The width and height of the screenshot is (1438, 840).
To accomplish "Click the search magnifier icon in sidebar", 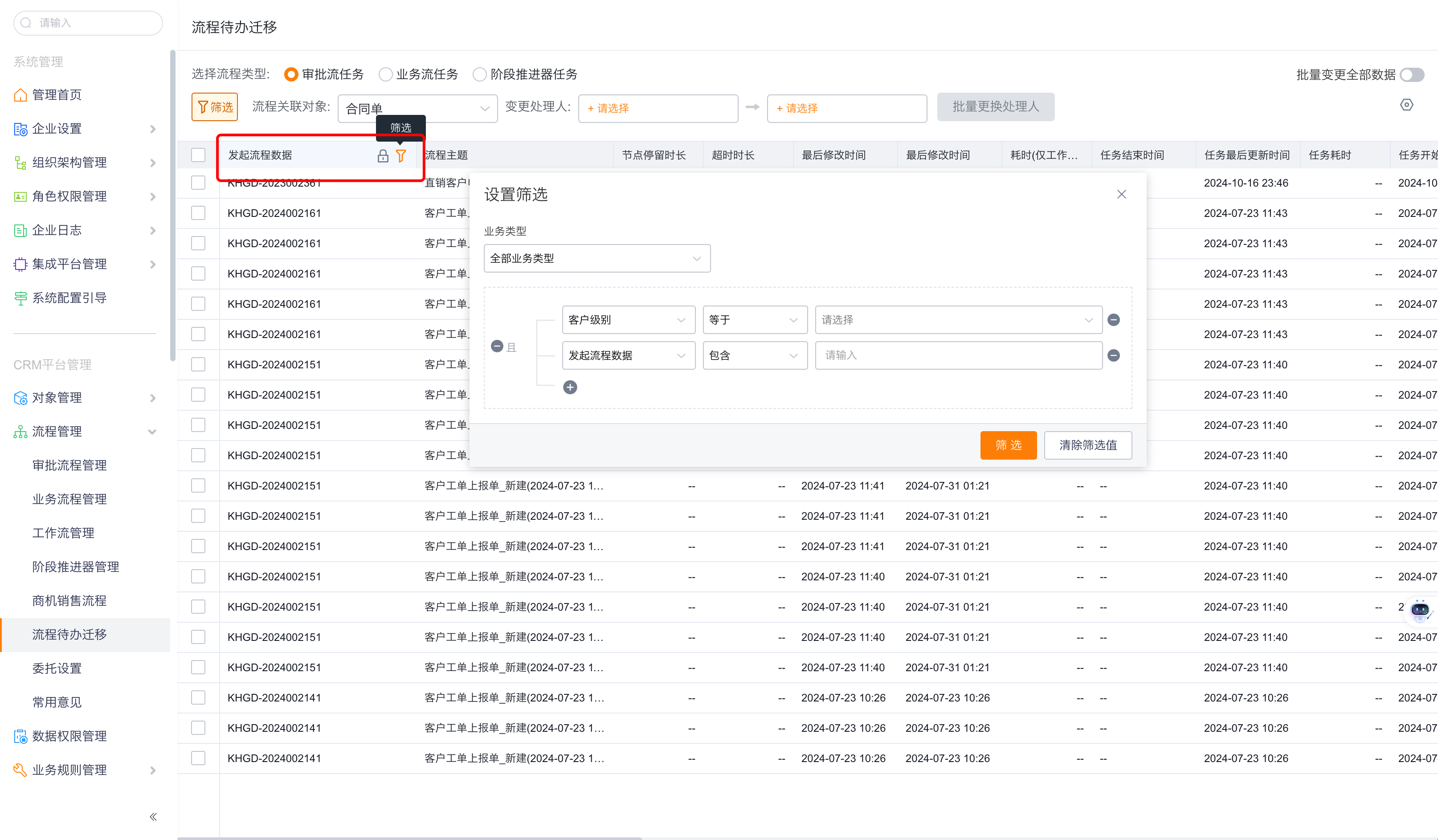I will (26, 23).
